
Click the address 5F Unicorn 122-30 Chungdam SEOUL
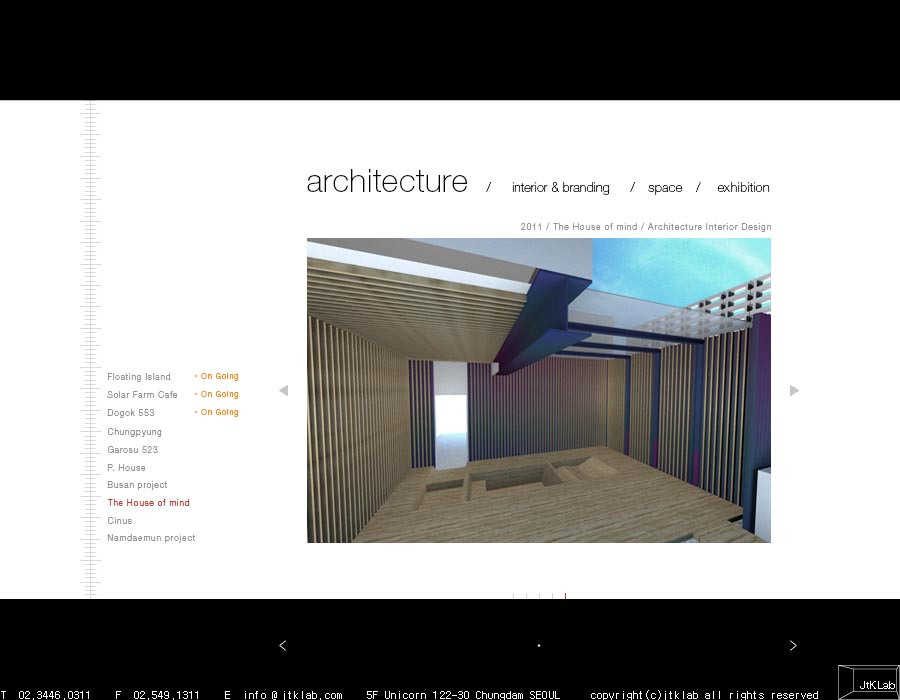pyautogui.click(x=463, y=695)
